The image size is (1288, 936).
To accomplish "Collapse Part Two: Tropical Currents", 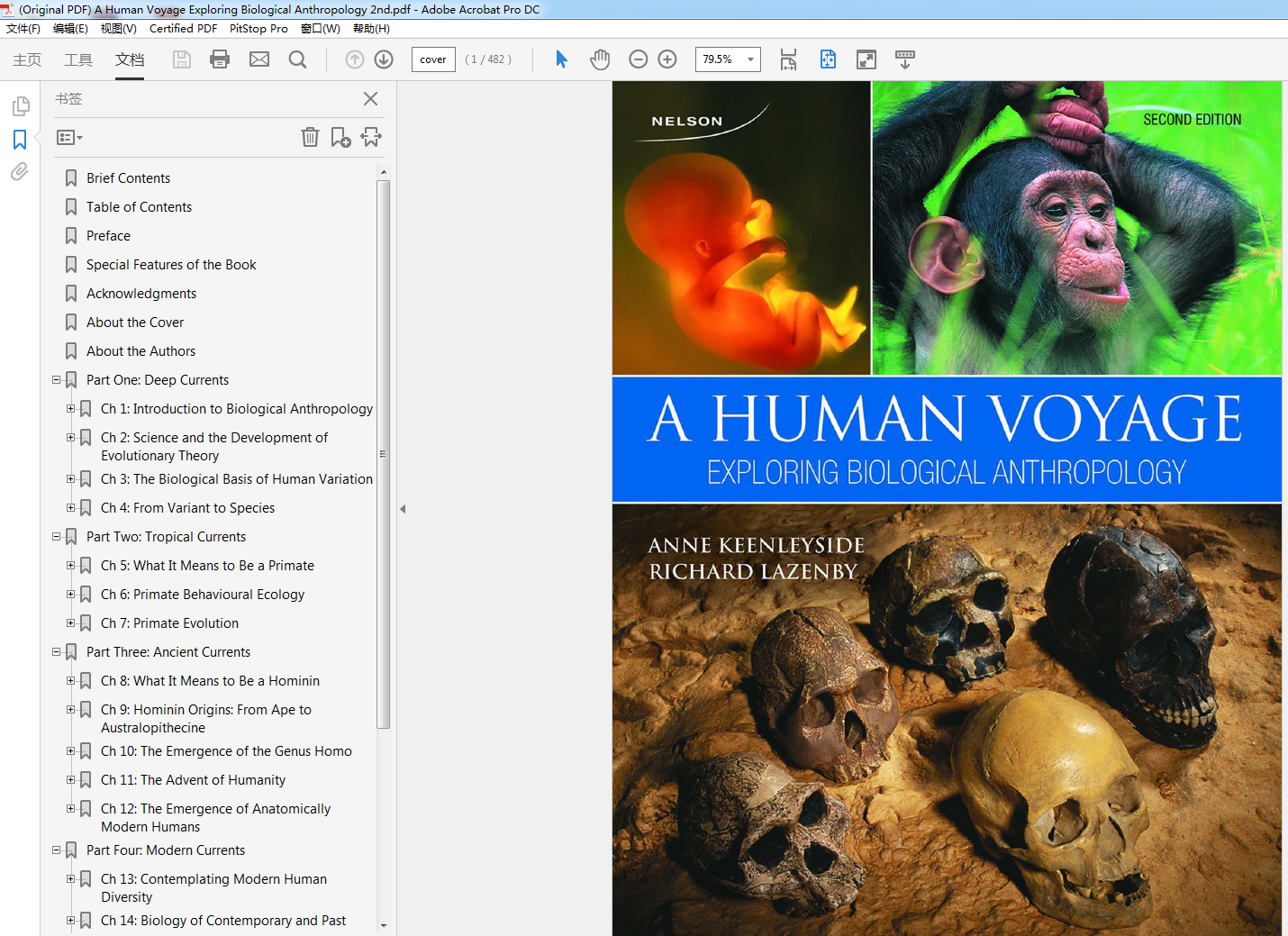I will pos(56,537).
